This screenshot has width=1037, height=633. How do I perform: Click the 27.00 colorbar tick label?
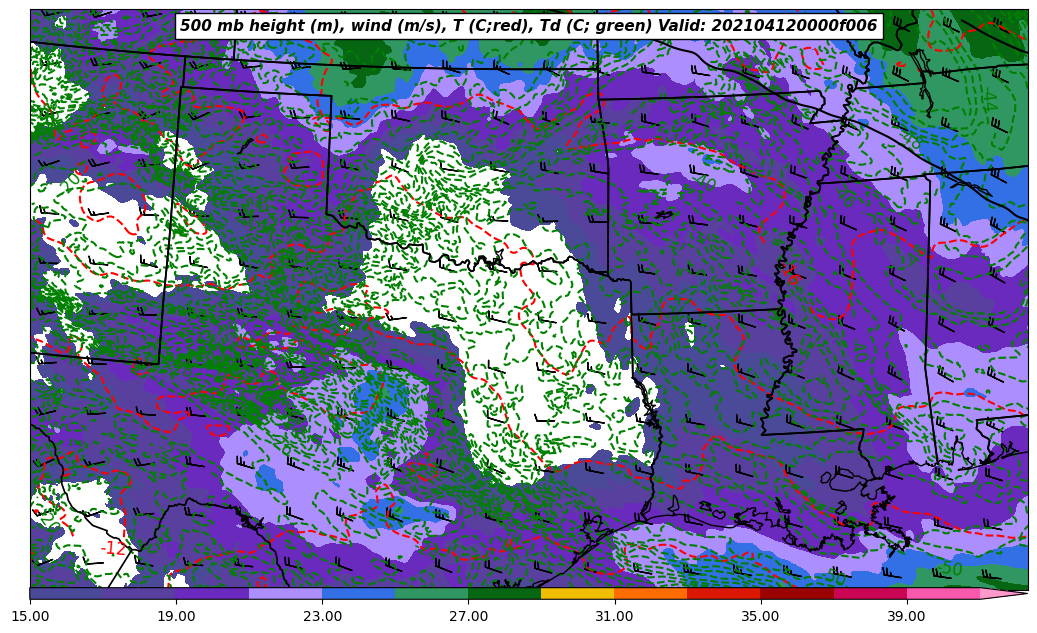468,616
